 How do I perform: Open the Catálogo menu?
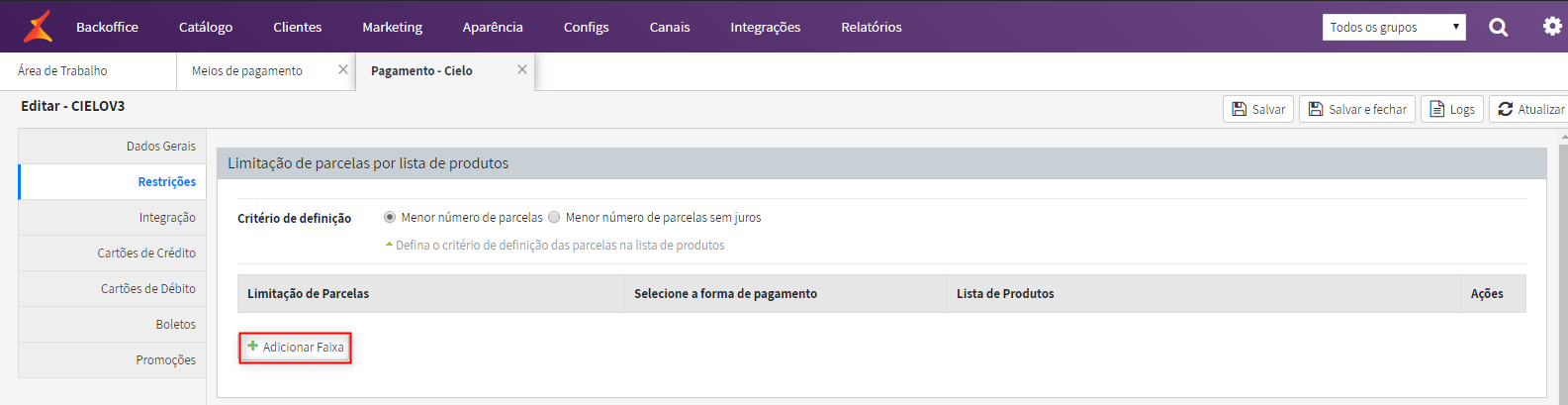pos(206,27)
